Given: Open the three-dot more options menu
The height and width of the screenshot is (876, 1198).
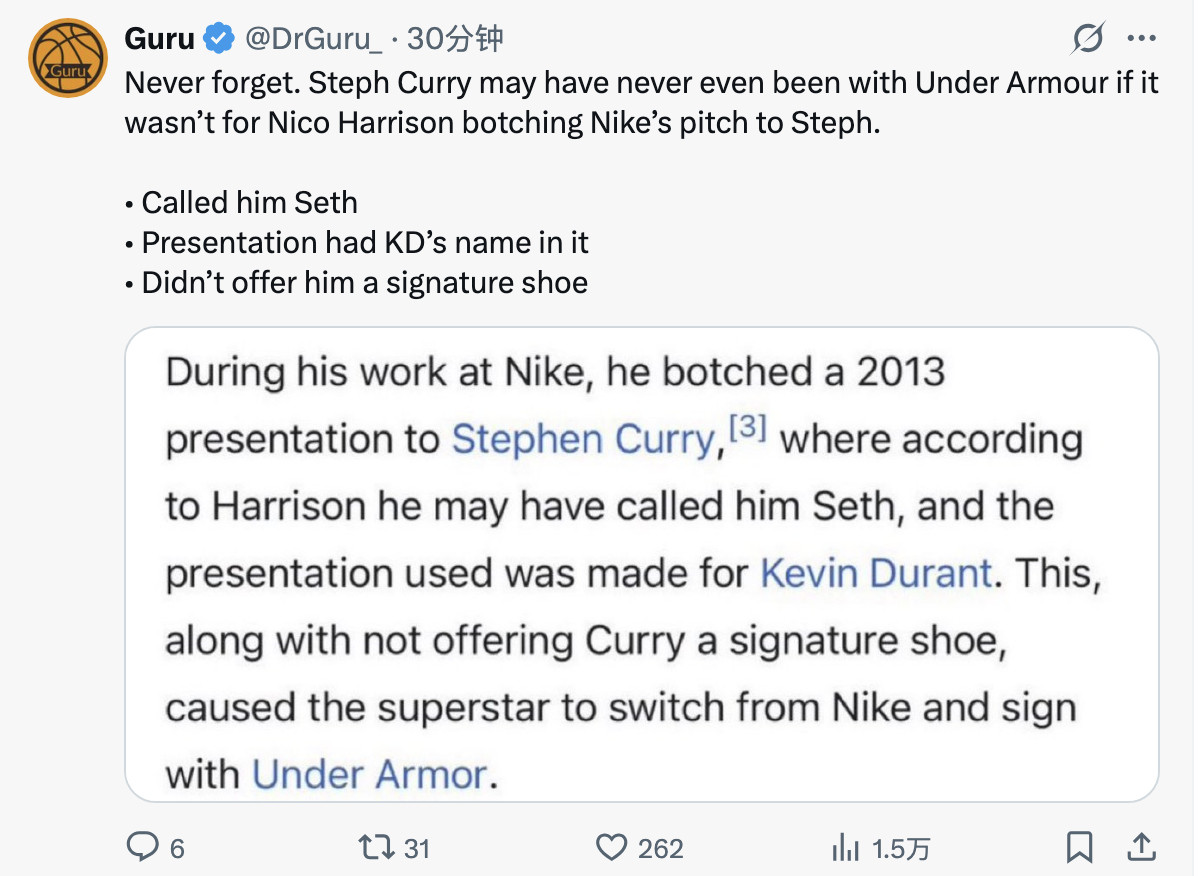Looking at the screenshot, I should click(x=1141, y=39).
